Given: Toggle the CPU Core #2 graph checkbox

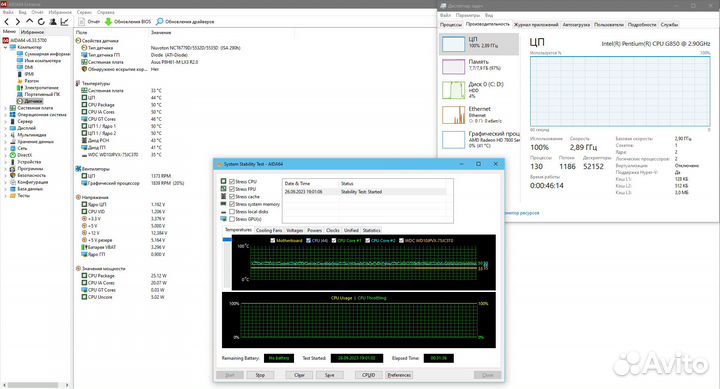Looking at the screenshot, I should click(x=368, y=240).
